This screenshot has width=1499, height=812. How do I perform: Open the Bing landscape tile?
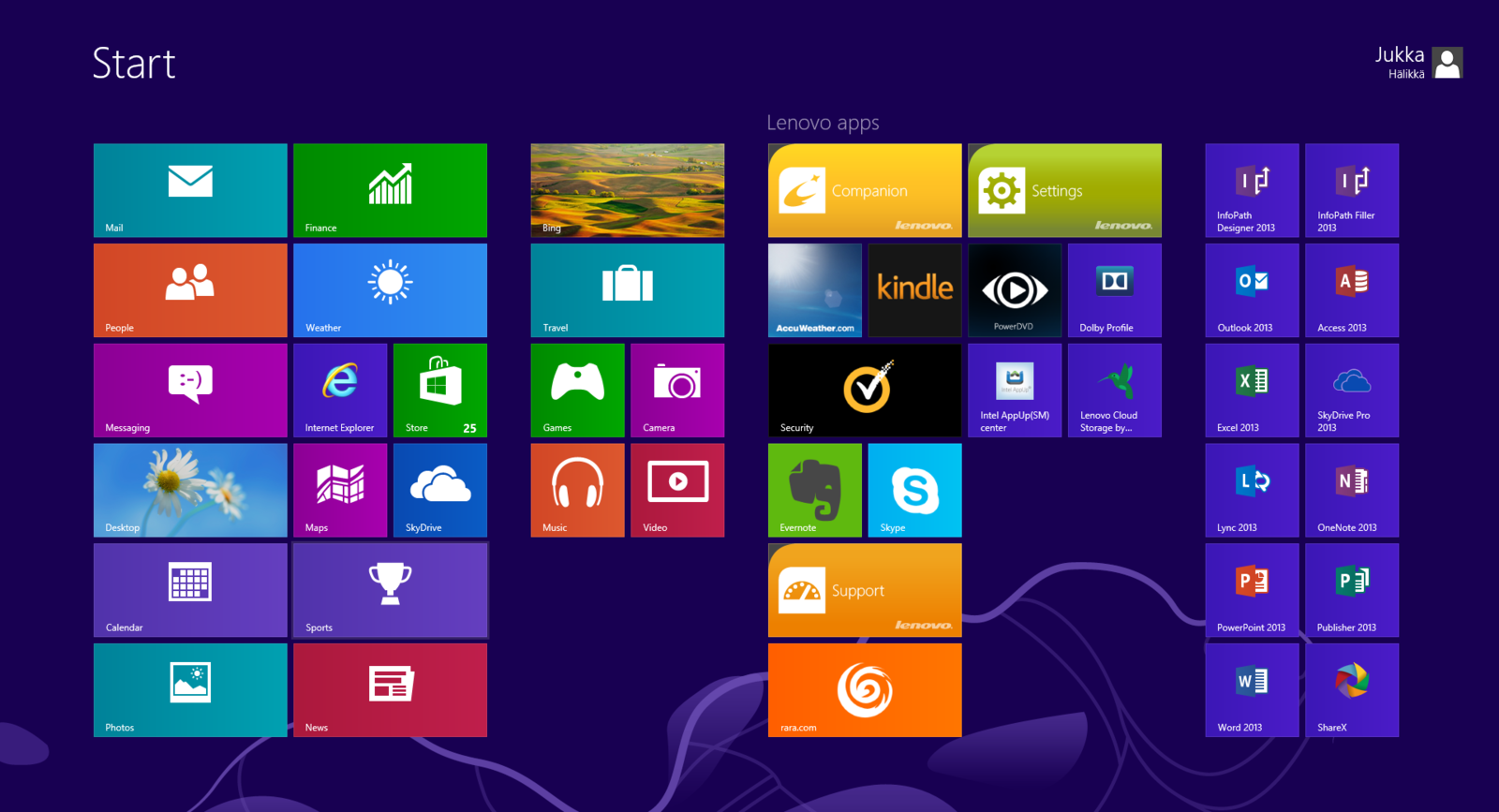pyautogui.click(x=628, y=190)
